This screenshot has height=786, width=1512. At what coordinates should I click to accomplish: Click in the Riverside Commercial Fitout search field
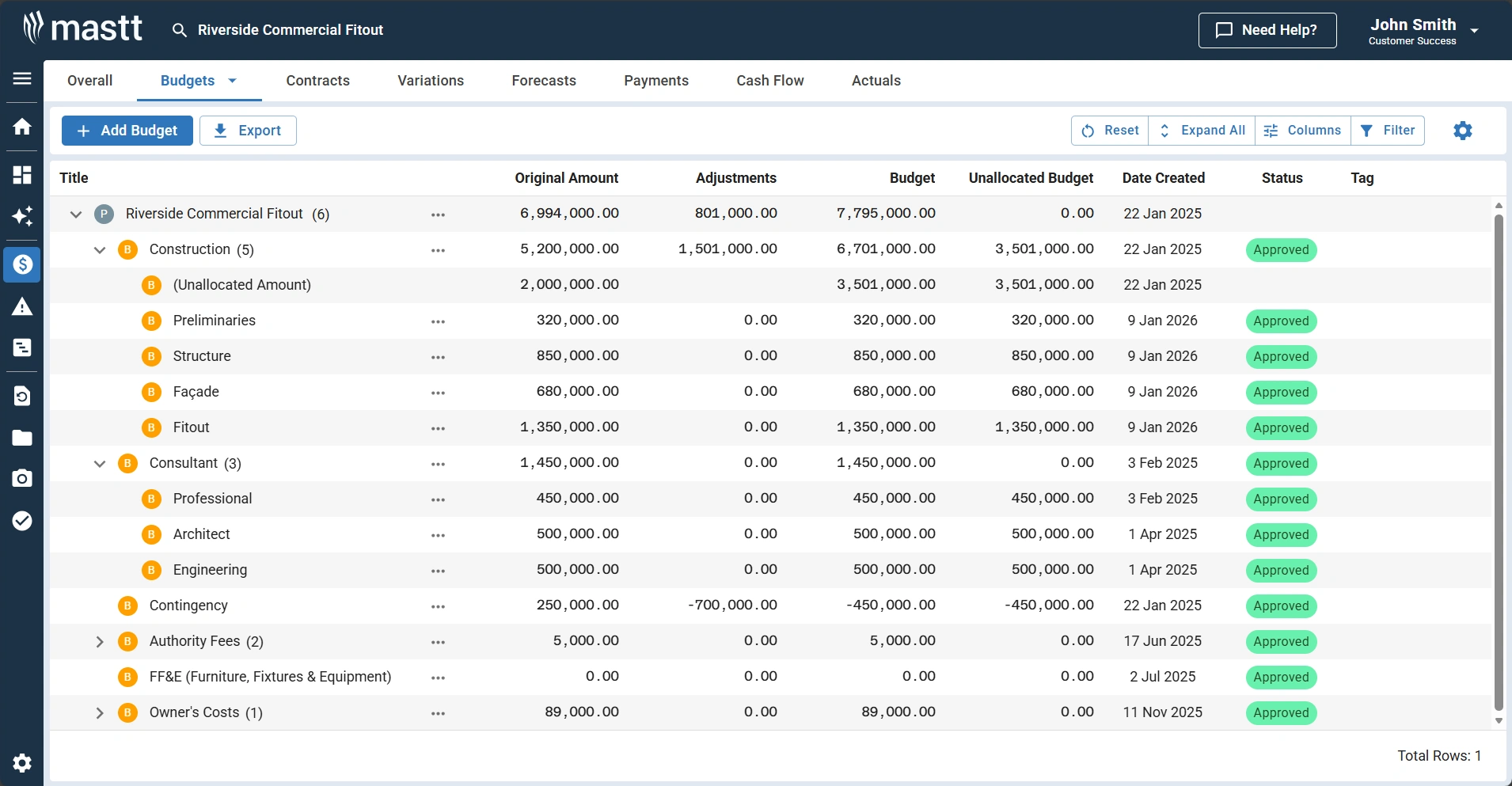[290, 30]
